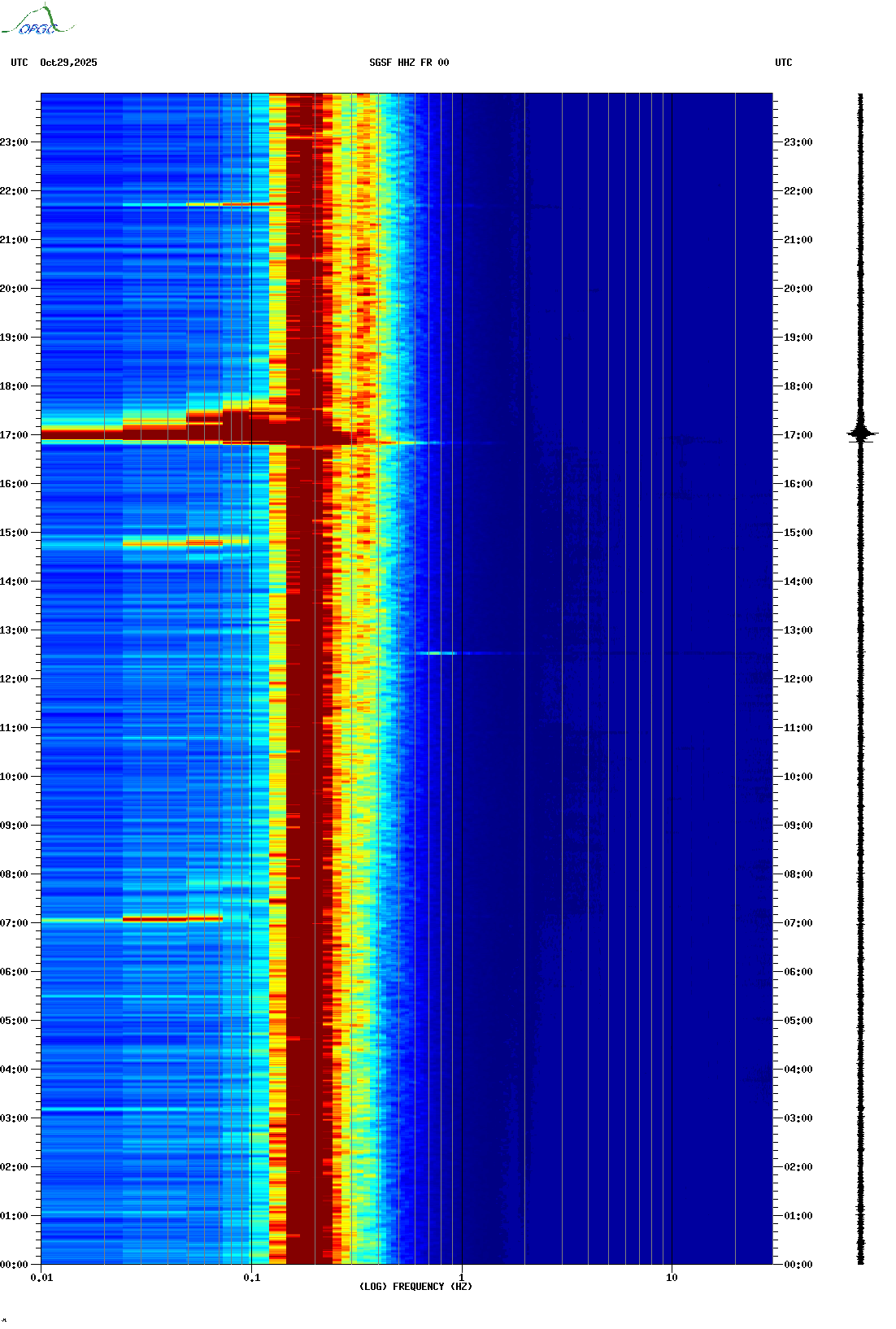Click the 0.01 frequency axis label

(x=41, y=1278)
